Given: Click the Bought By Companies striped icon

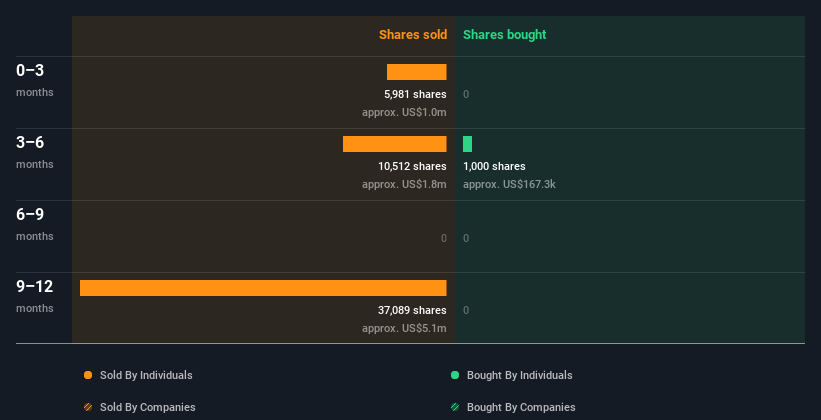Looking at the screenshot, I should click(455, 407).
